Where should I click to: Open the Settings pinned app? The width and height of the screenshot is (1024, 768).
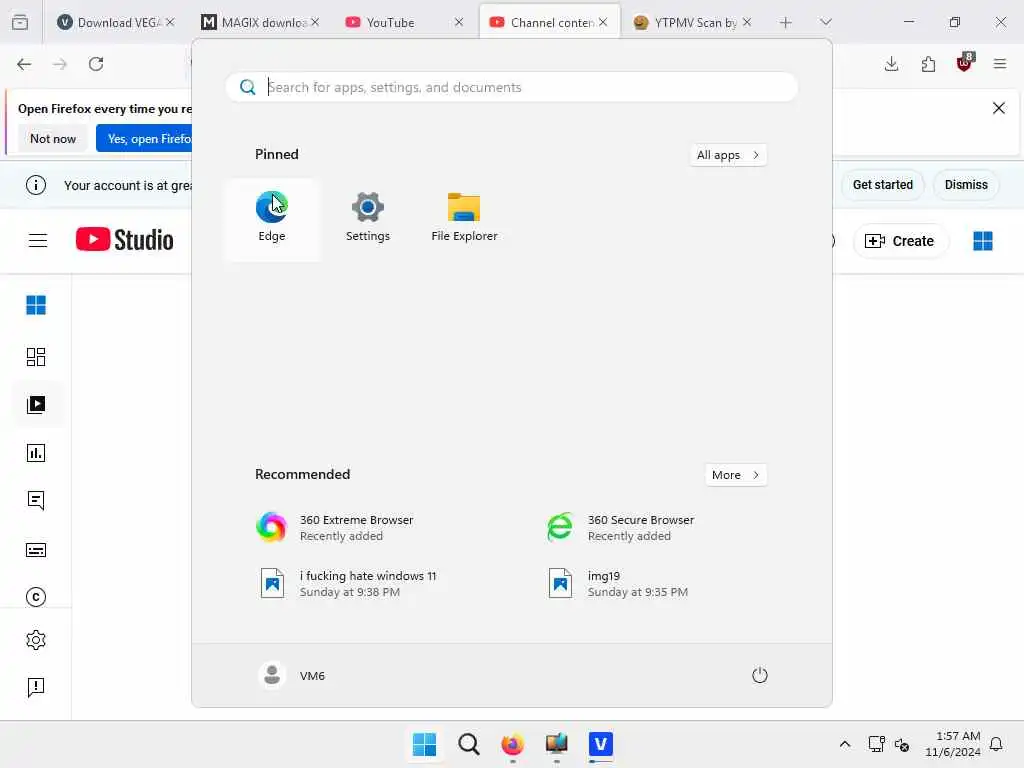click(x=368, y=219)
